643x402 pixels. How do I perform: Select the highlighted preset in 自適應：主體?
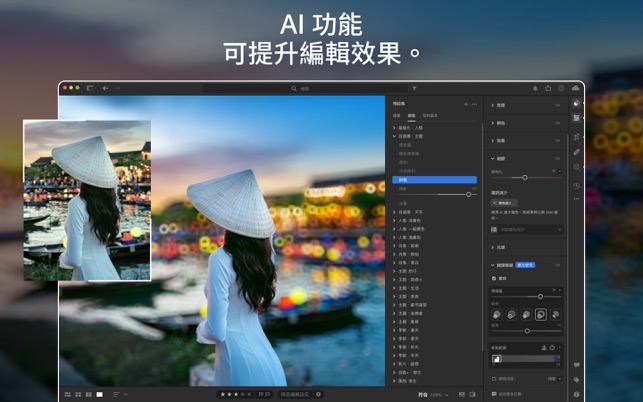coord(434,180)
